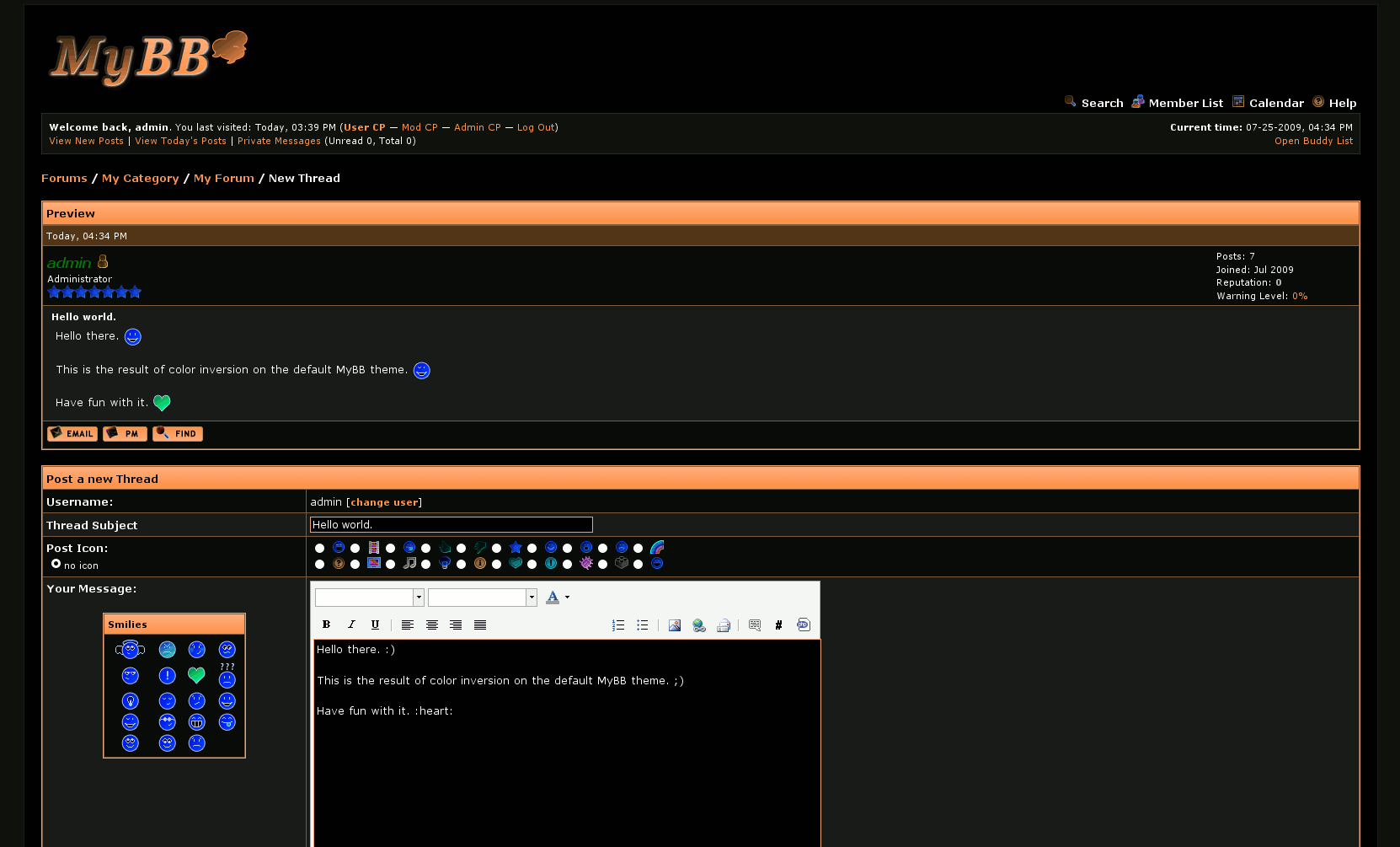Click the FIND button in the preview
The image size is (1400, 847).
pyautogui.click(x=178, y=434)
